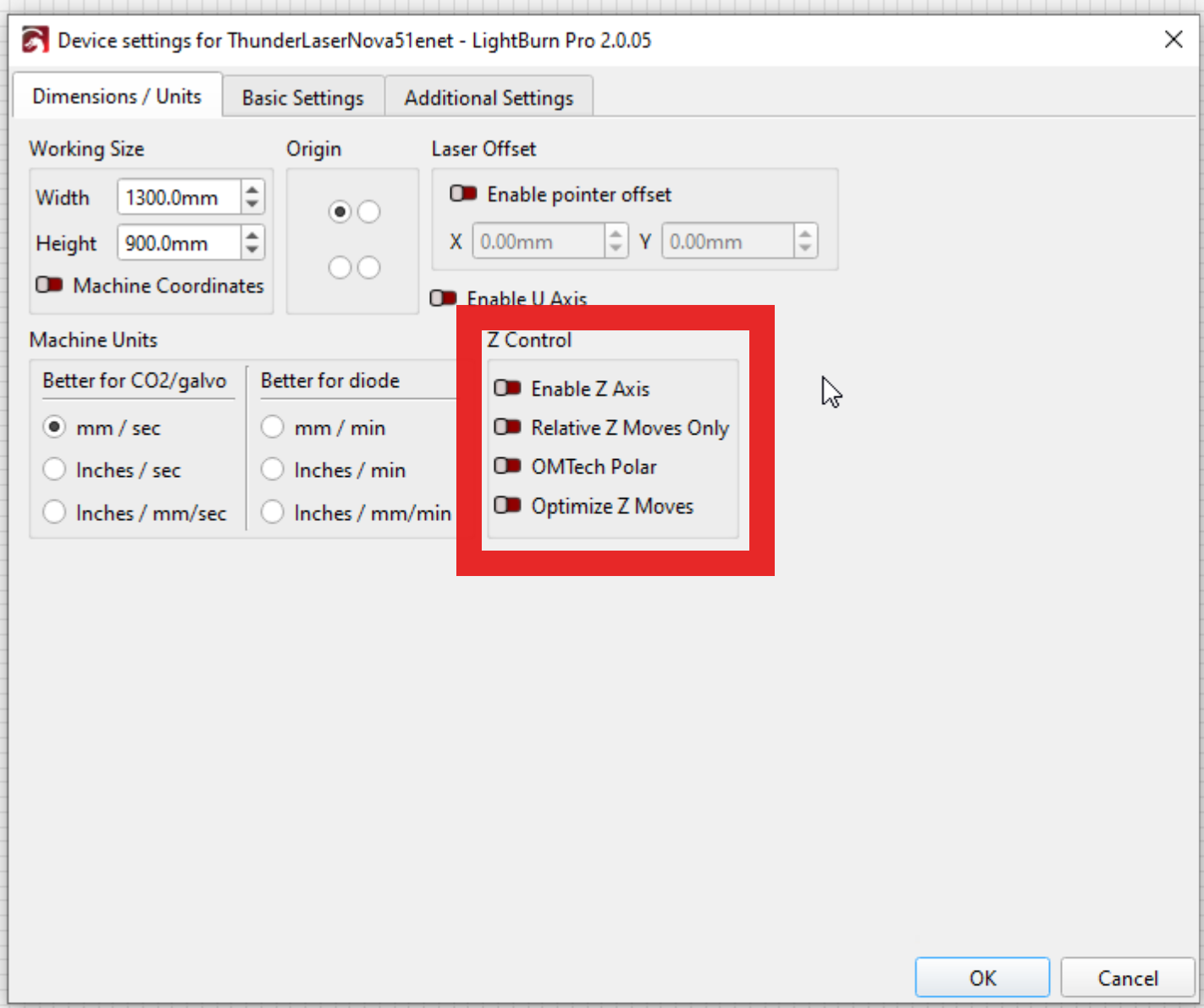Choose Inches / sec units
Screen dimensions: 1204x1008
[x=54, y=469]
